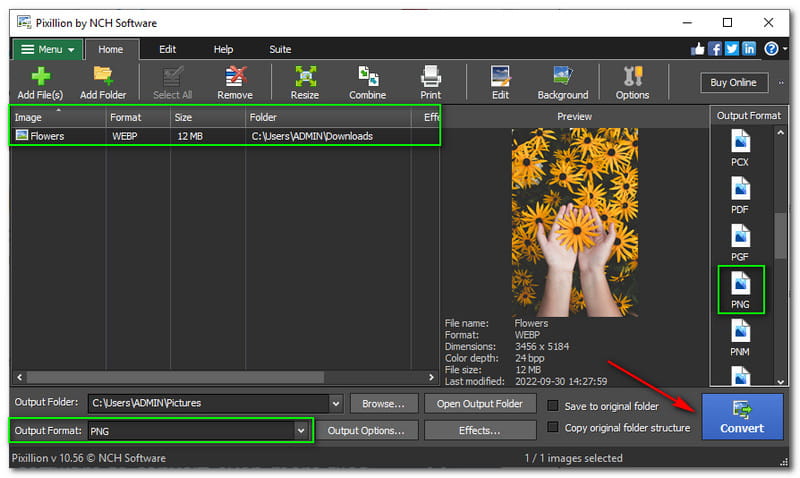Click the Browse... button

tap(383, 403)
